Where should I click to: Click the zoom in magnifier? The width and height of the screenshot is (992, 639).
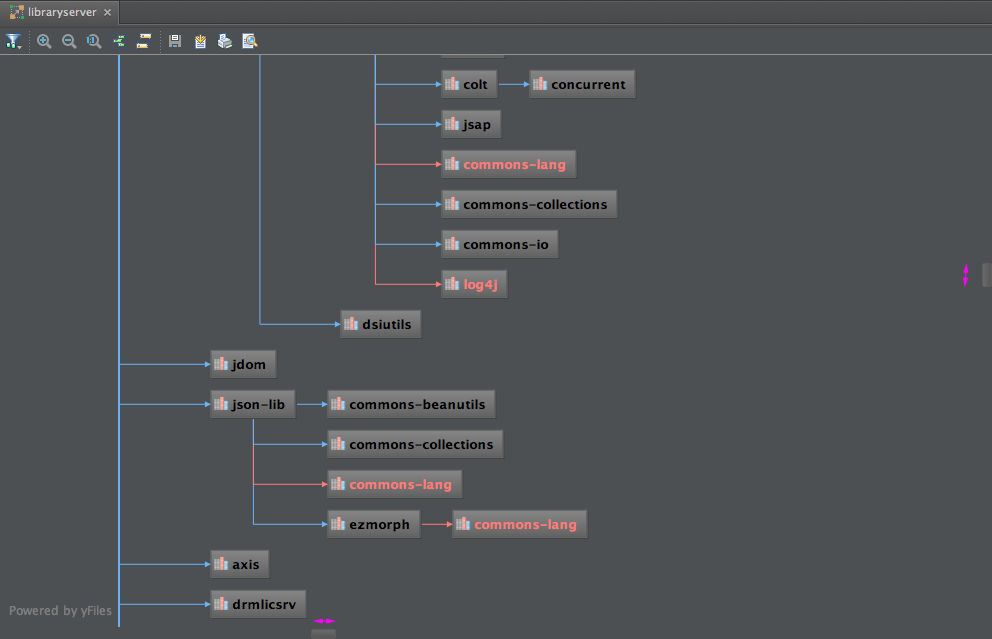tap(44, 42)
